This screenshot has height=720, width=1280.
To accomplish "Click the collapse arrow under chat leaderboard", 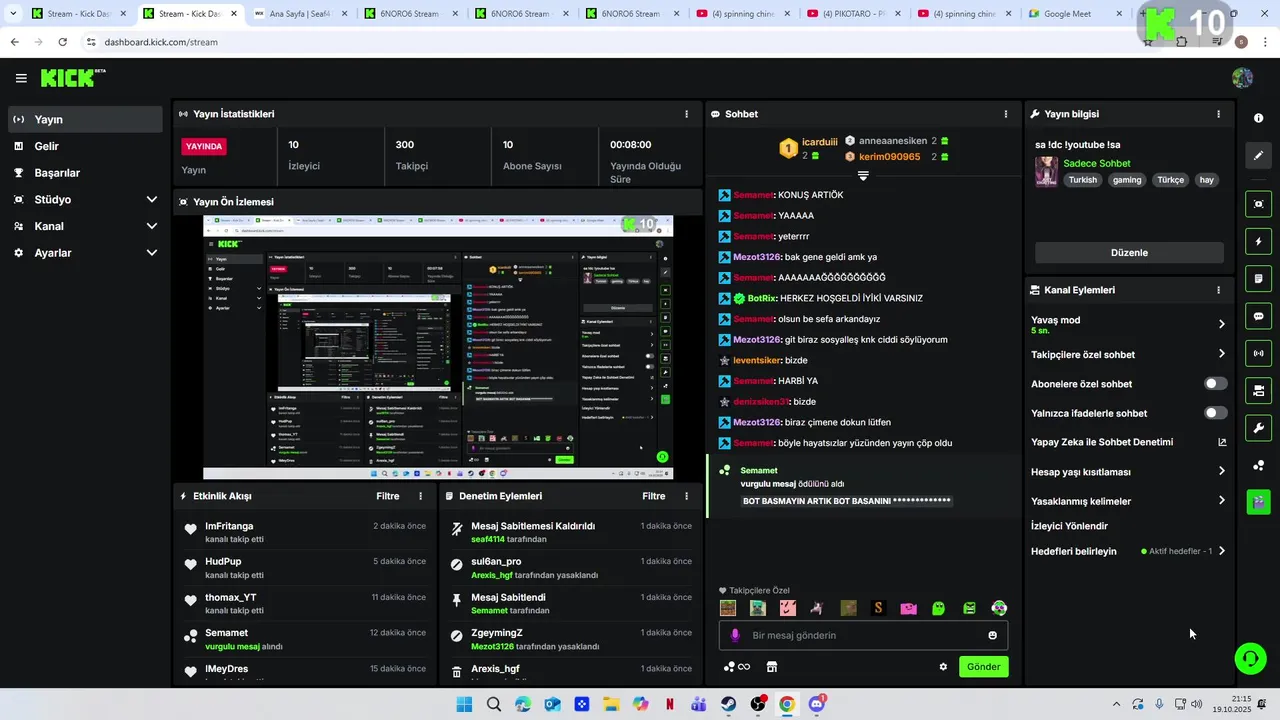I will coord(863,176).
